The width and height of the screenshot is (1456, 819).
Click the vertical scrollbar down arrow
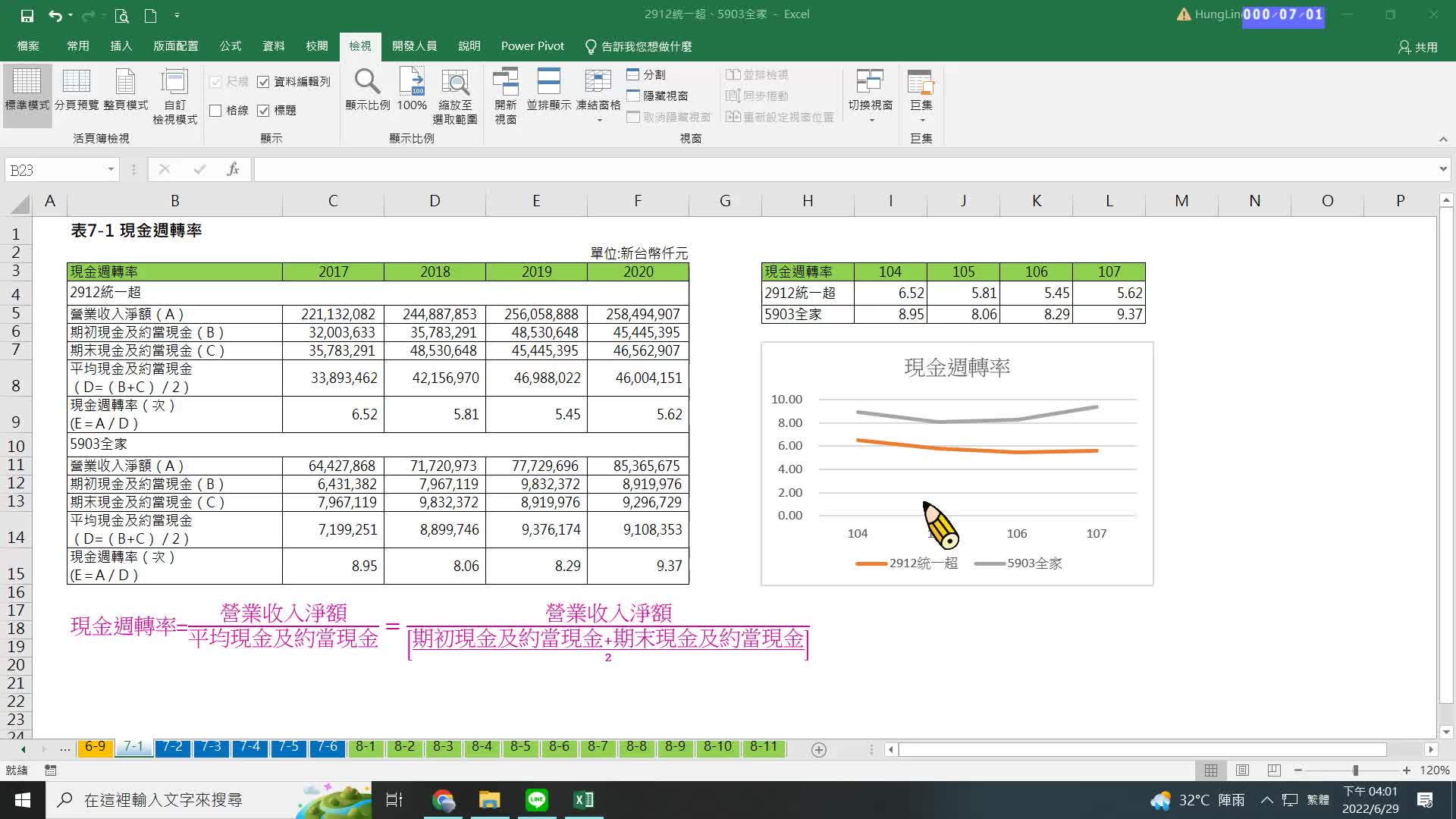pyautogui.click(x=1445, y=732)
